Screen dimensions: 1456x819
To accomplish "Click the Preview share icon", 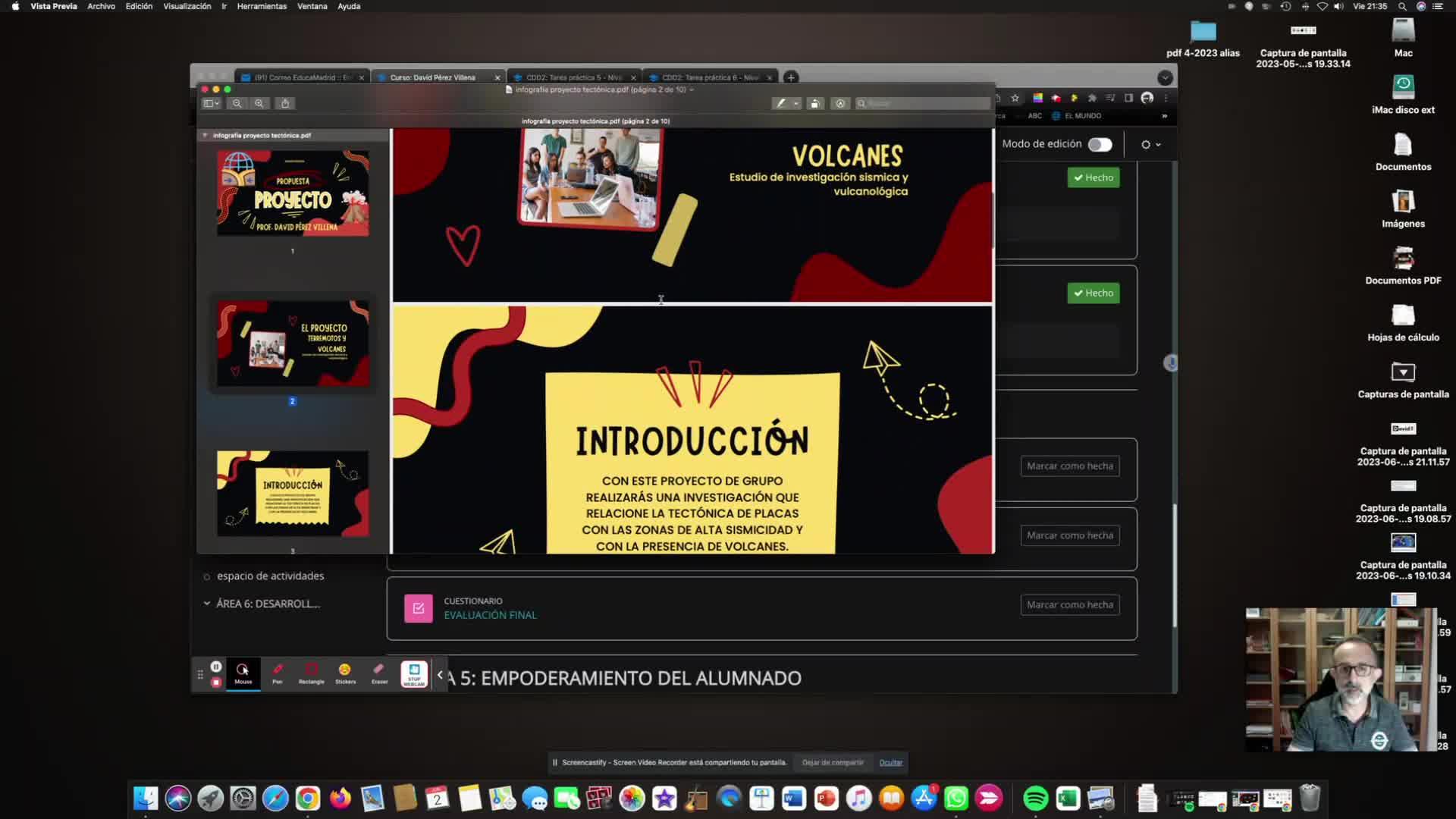I will click(285, 104).
